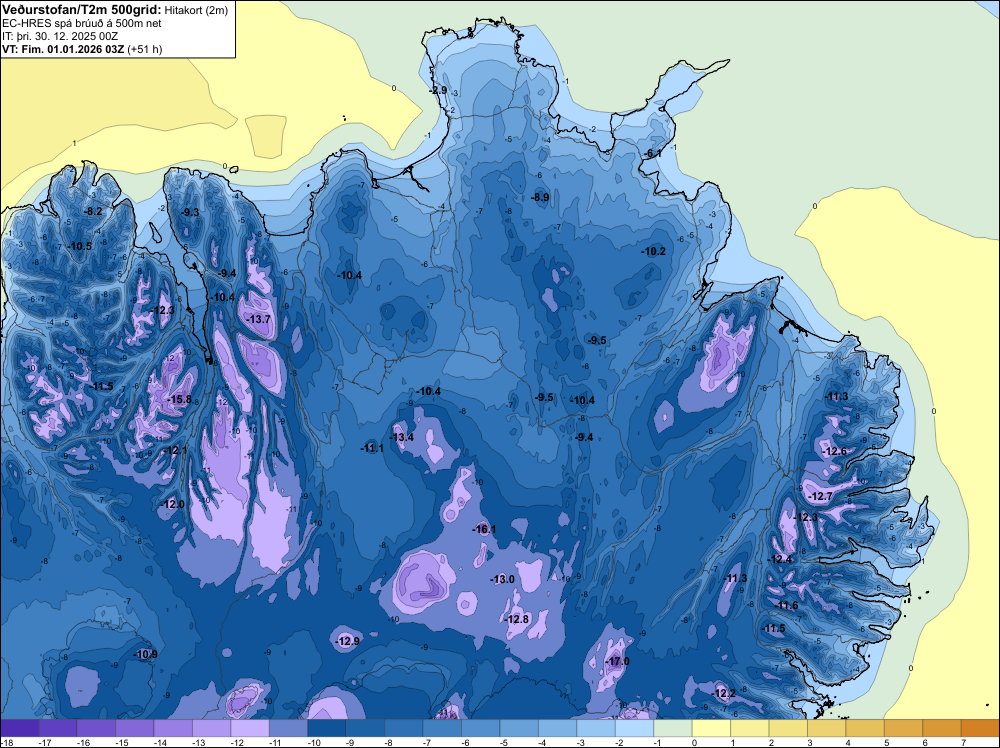Select the -8.9 temperature label

pos(540,197)
